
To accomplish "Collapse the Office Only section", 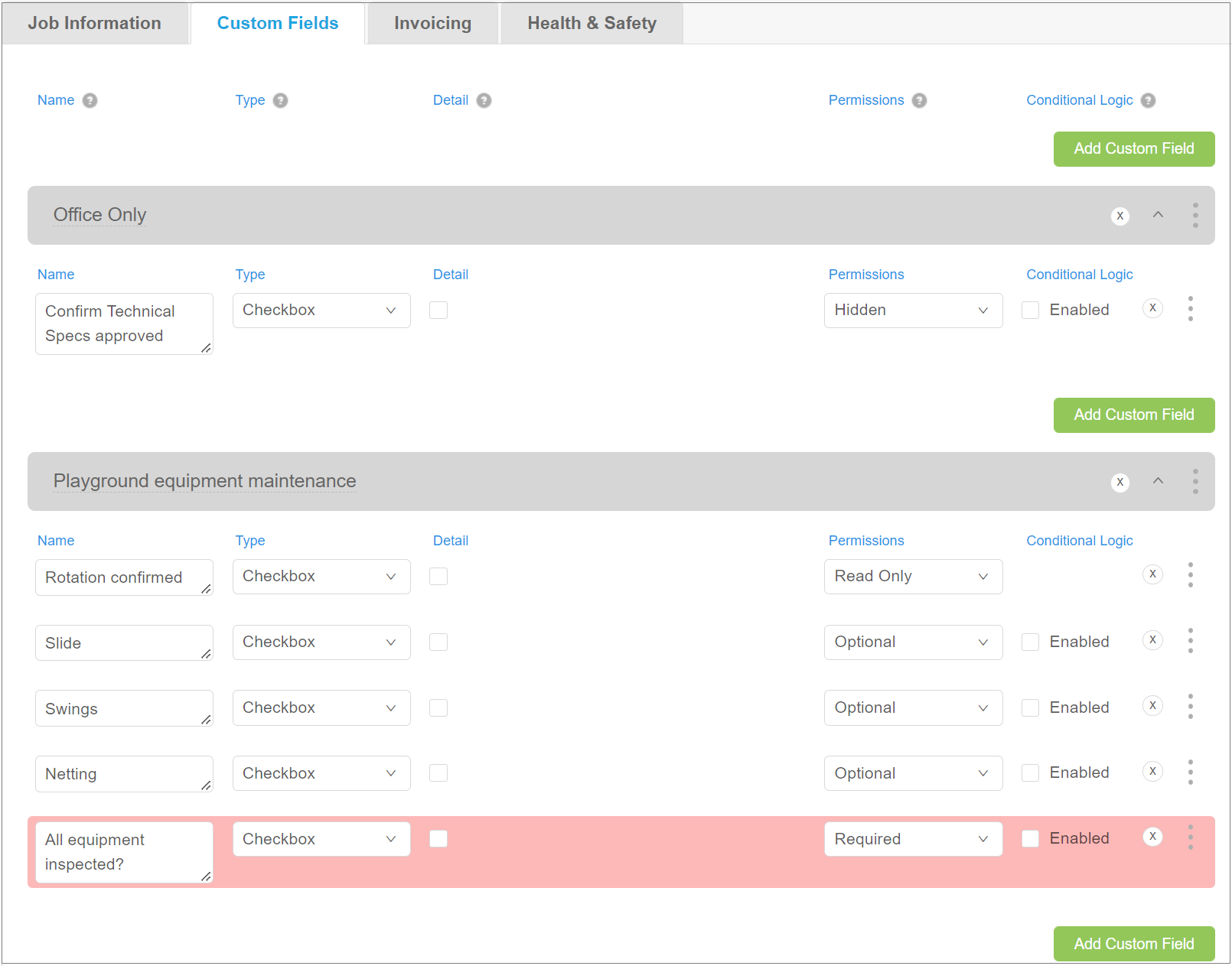I will point(1159,215).
